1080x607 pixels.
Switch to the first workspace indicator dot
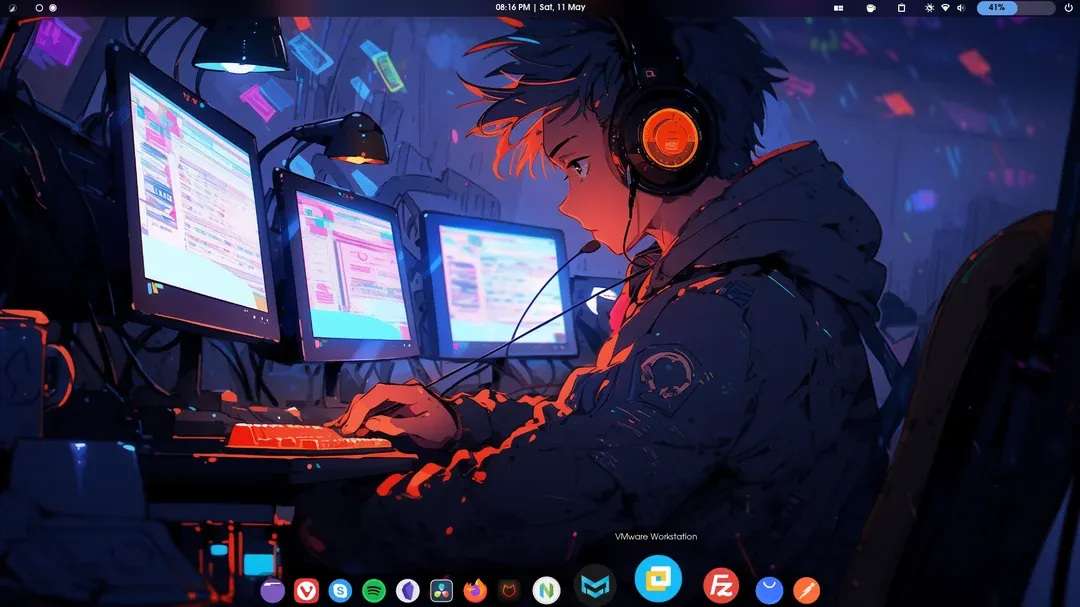coord(39,8)
